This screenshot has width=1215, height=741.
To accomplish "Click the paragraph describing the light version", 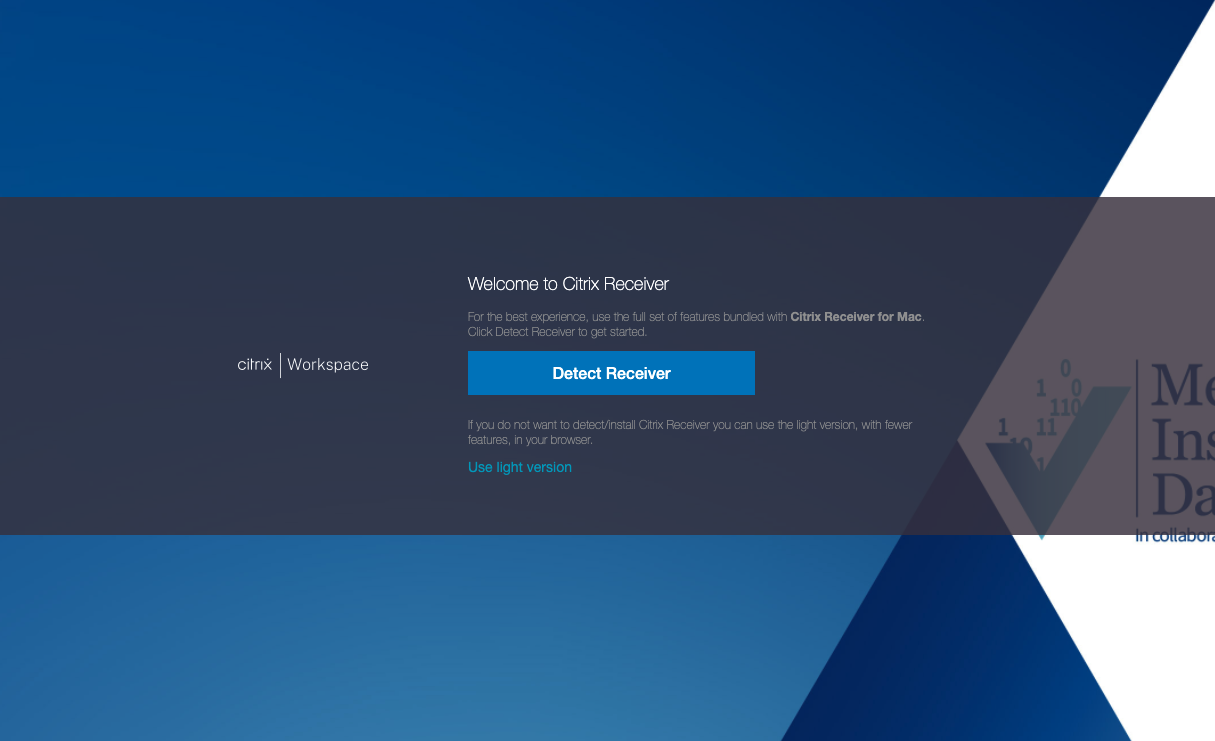I will [x=689, y=425].
